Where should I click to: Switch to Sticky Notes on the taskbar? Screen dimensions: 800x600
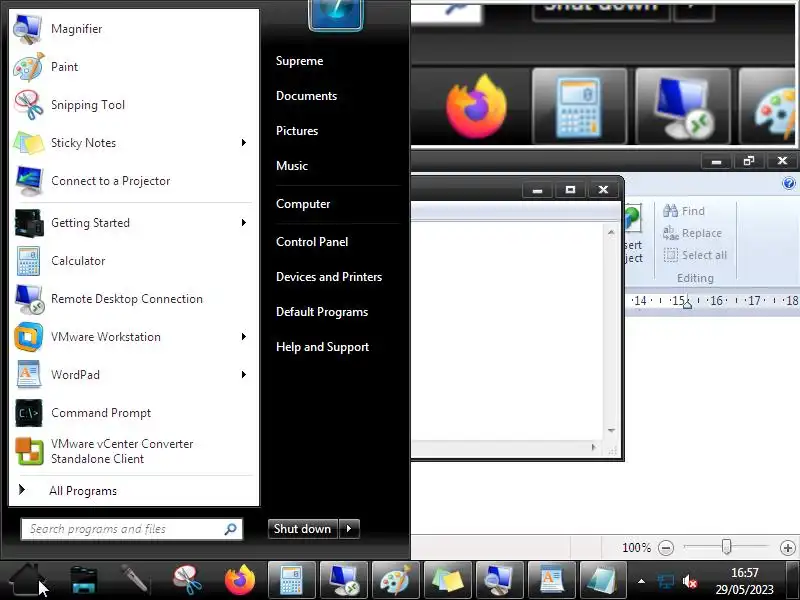(448, 580)
